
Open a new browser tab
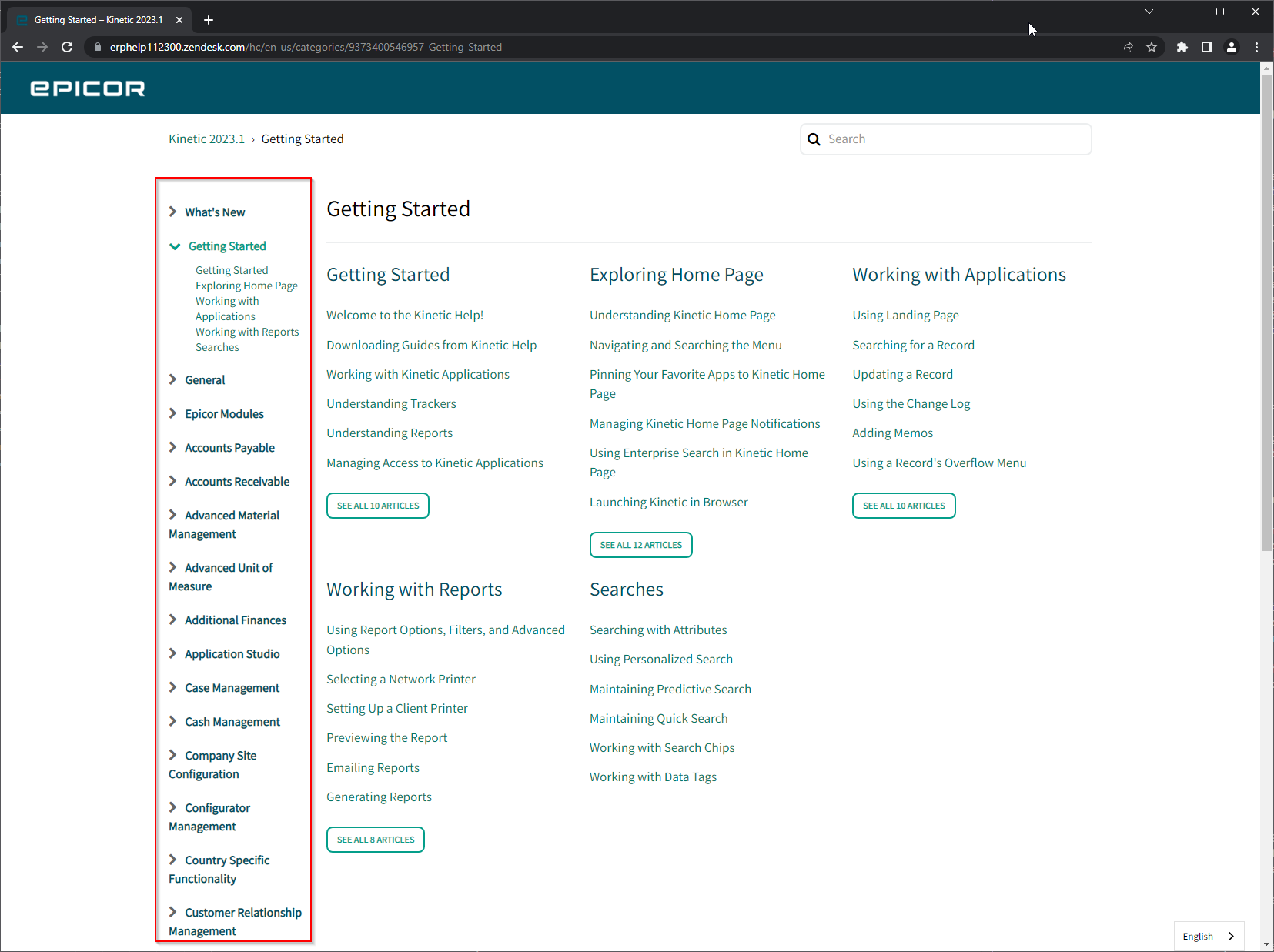pos(209,20)
